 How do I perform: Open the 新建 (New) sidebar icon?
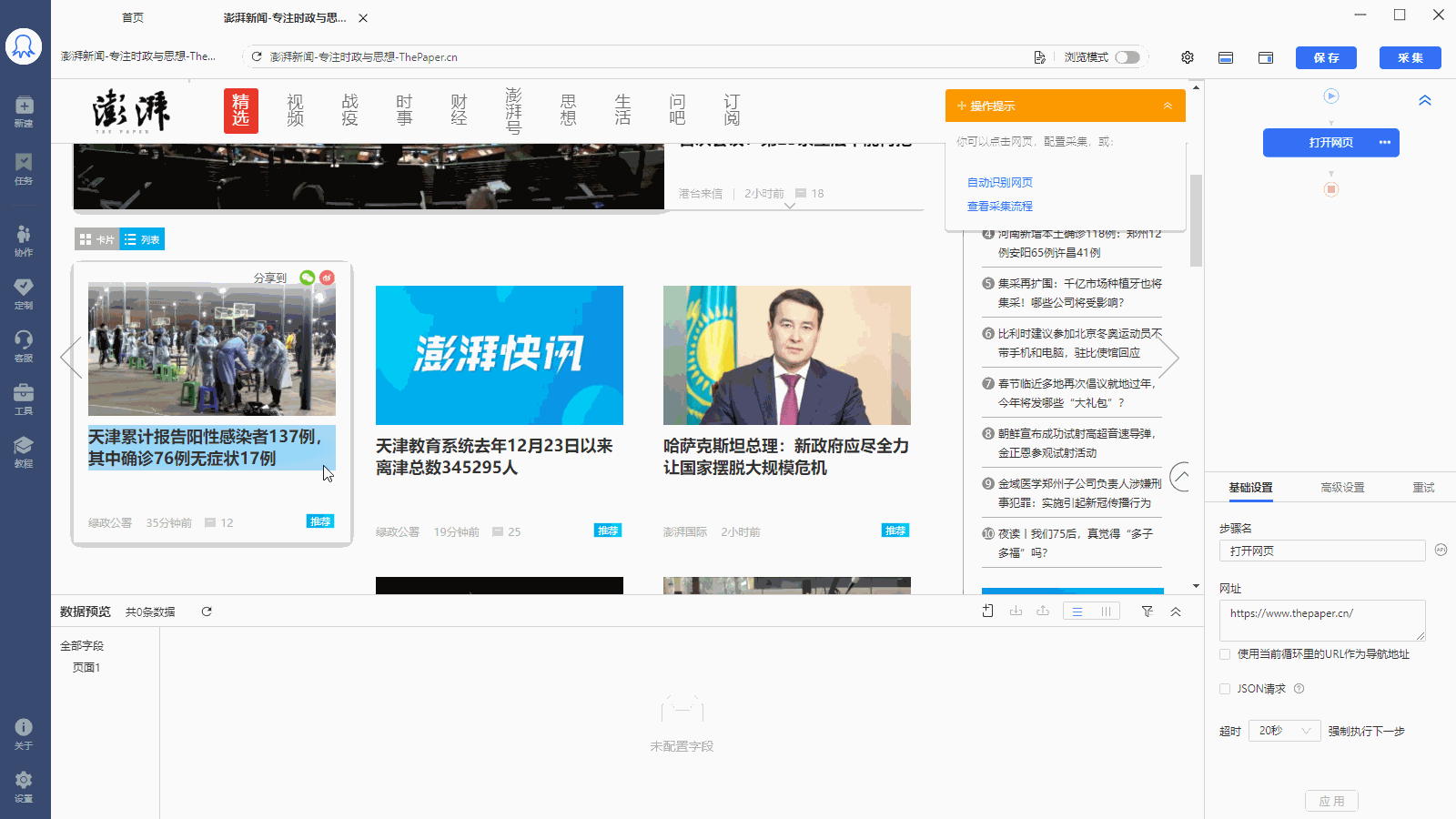24,111
